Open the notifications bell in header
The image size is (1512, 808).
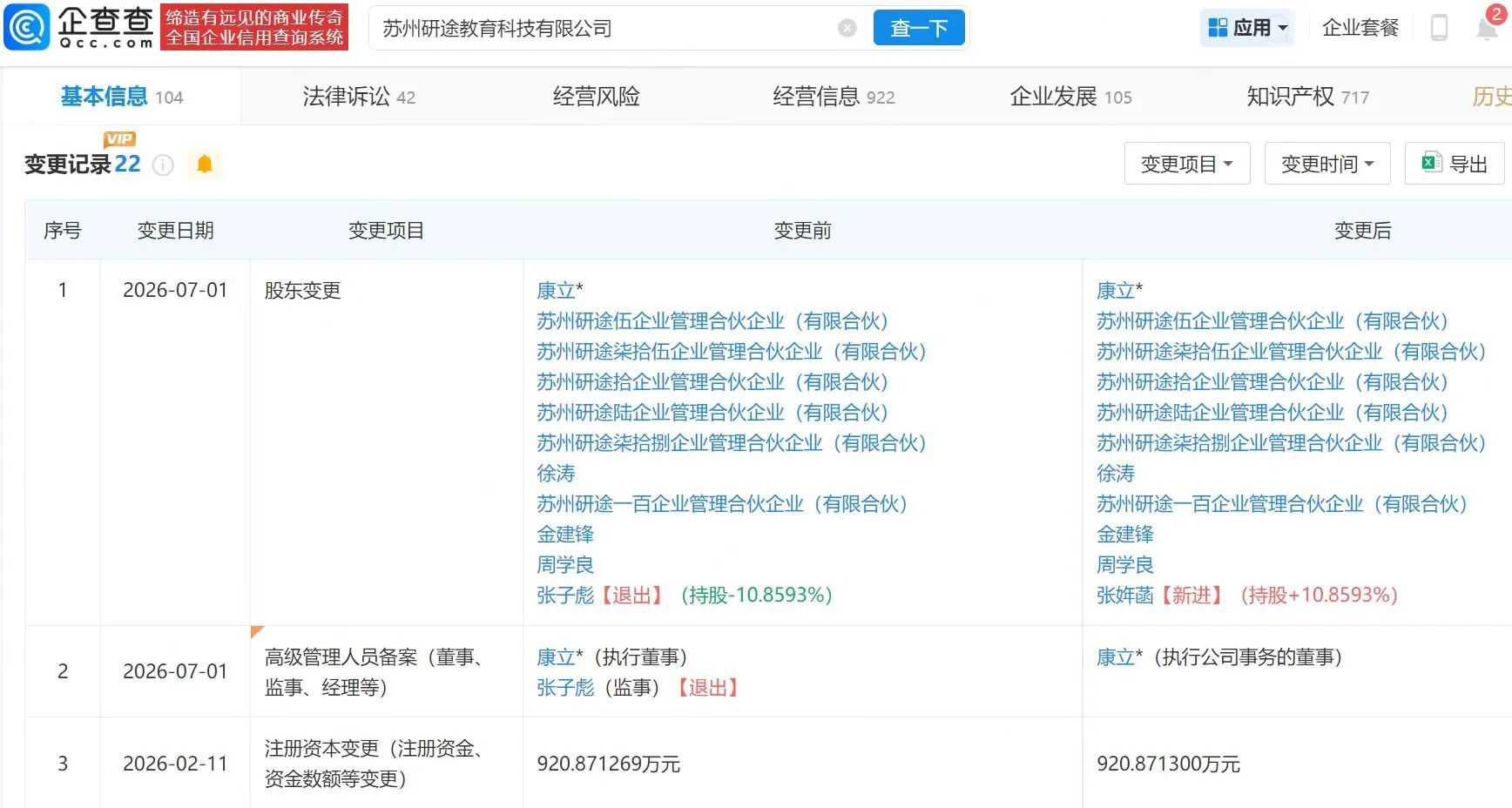point(1487,28)
